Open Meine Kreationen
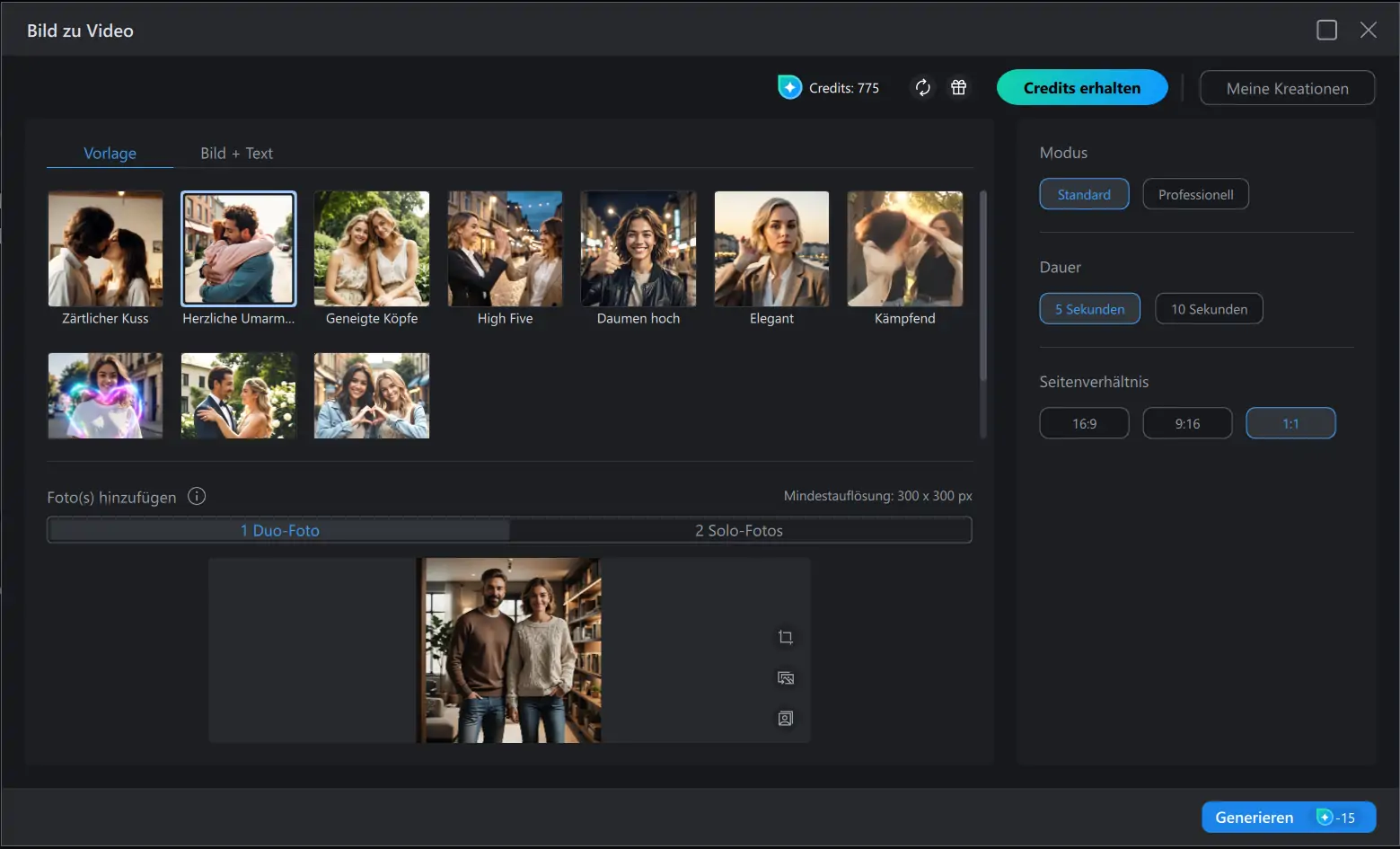Viewport: 1400px width, 849px height. click(x=1287, y=88)
